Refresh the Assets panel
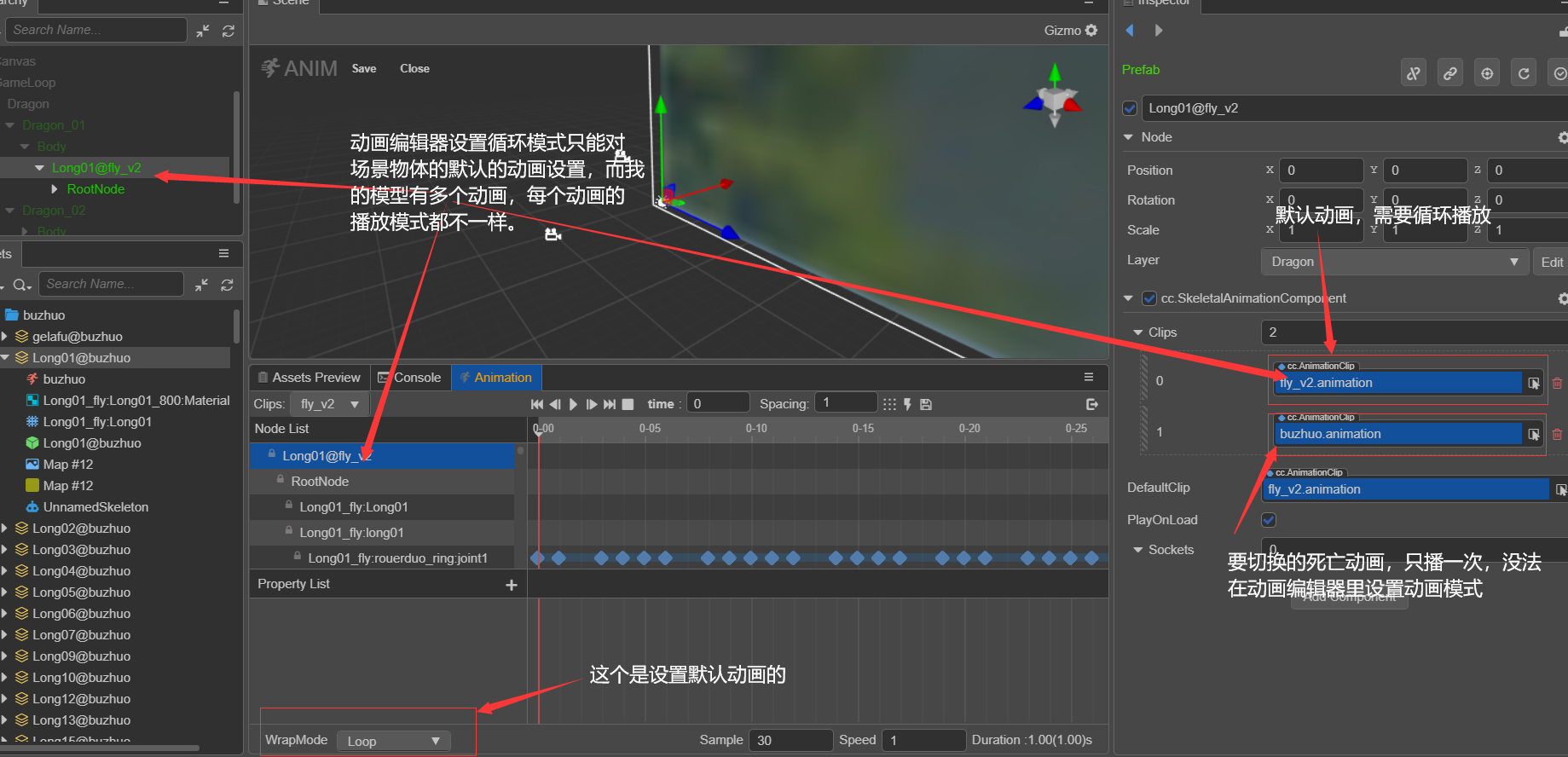The width and height of the screenshot is (1568, 757). tap(227, 285)
